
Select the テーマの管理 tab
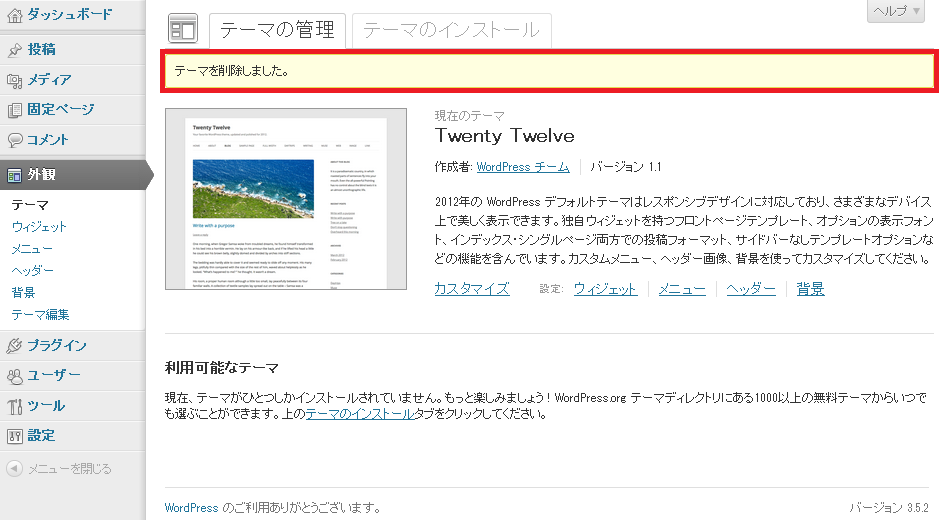coord(277,31)
